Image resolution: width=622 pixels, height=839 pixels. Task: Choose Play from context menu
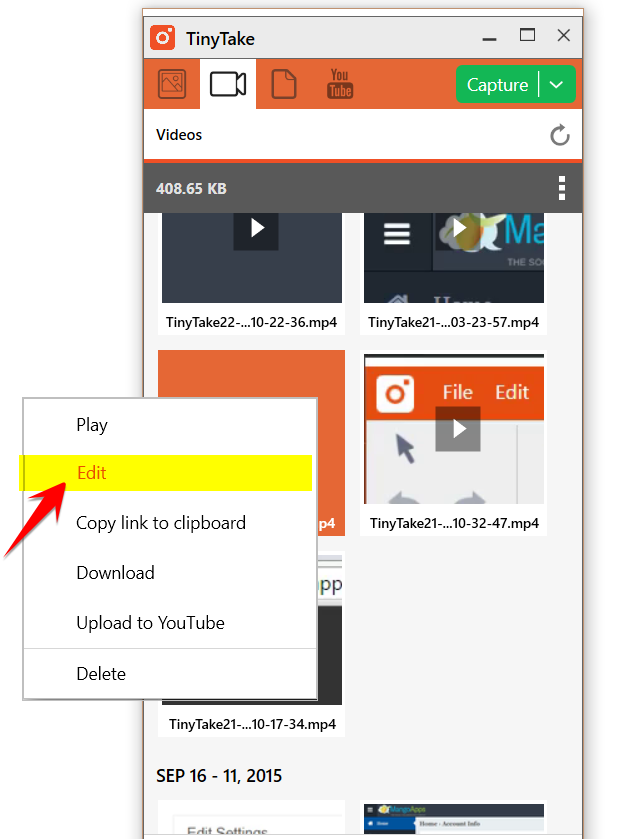pyautogui.click(x=170, y=425)
